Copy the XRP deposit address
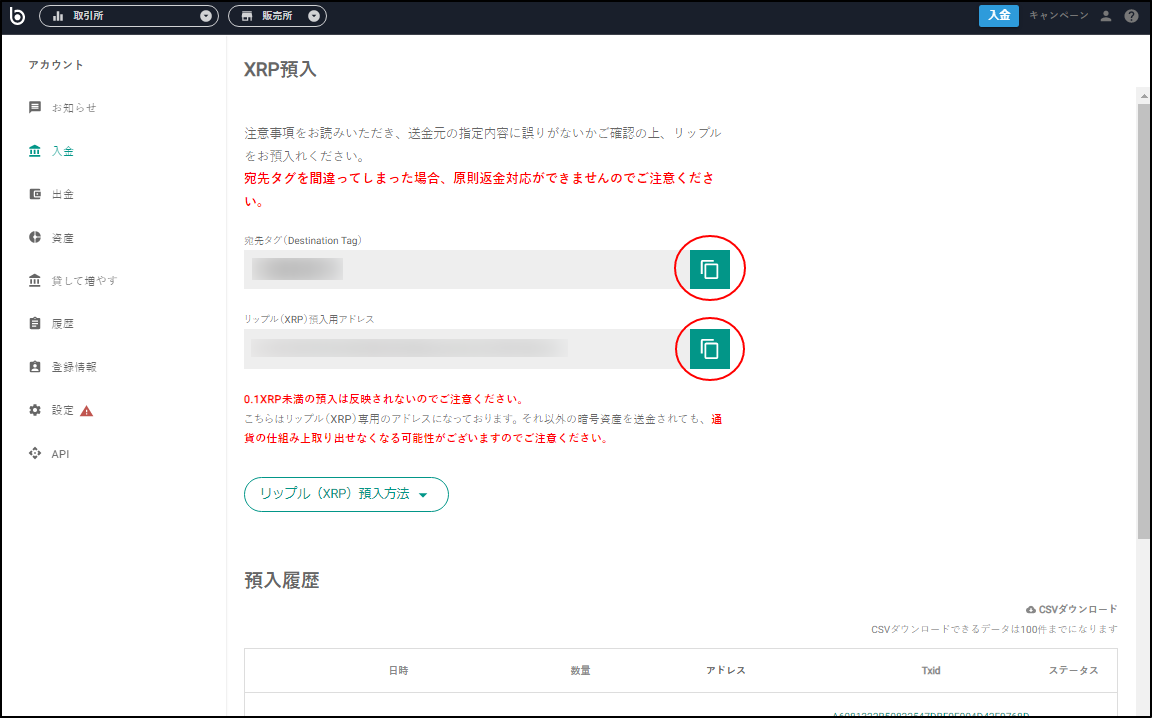 [710, 349]
